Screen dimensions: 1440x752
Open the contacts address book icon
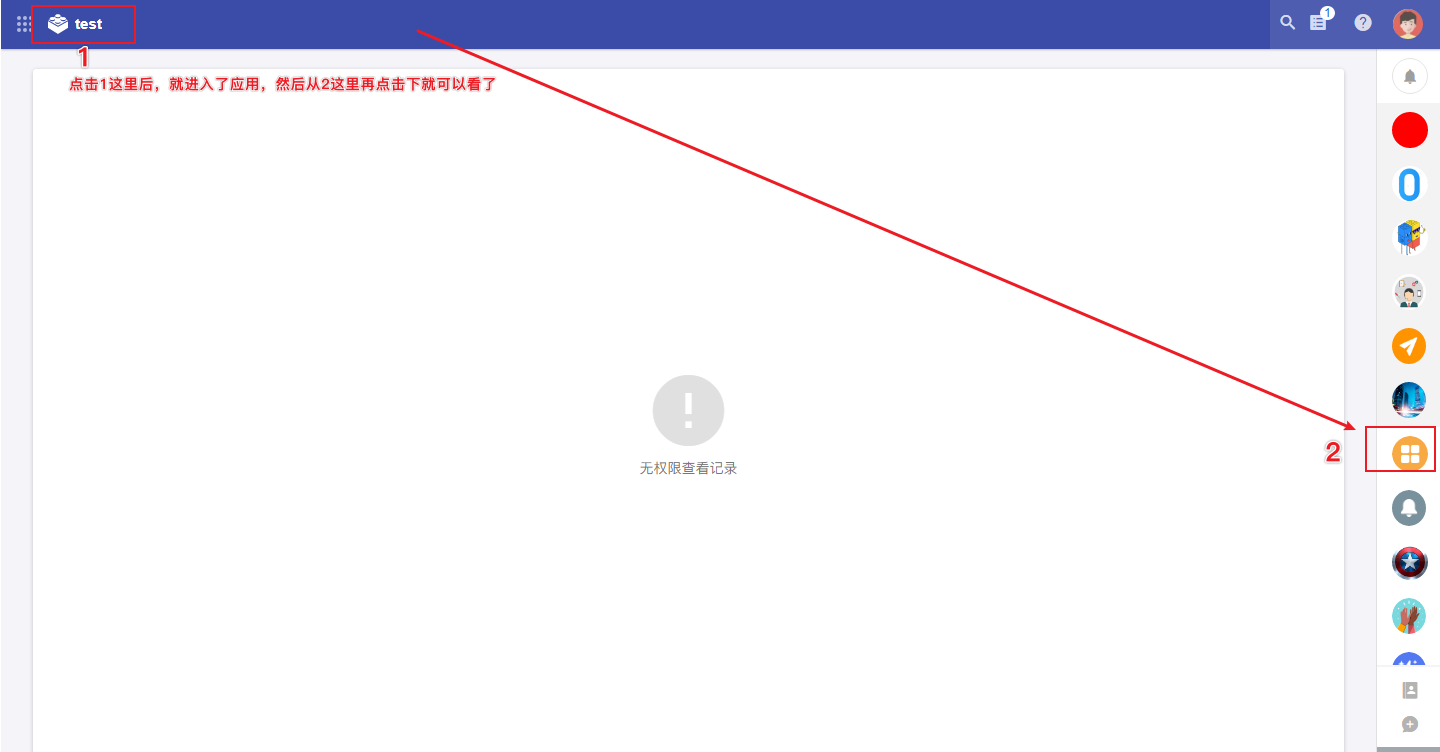click(x=1410, y=690)
